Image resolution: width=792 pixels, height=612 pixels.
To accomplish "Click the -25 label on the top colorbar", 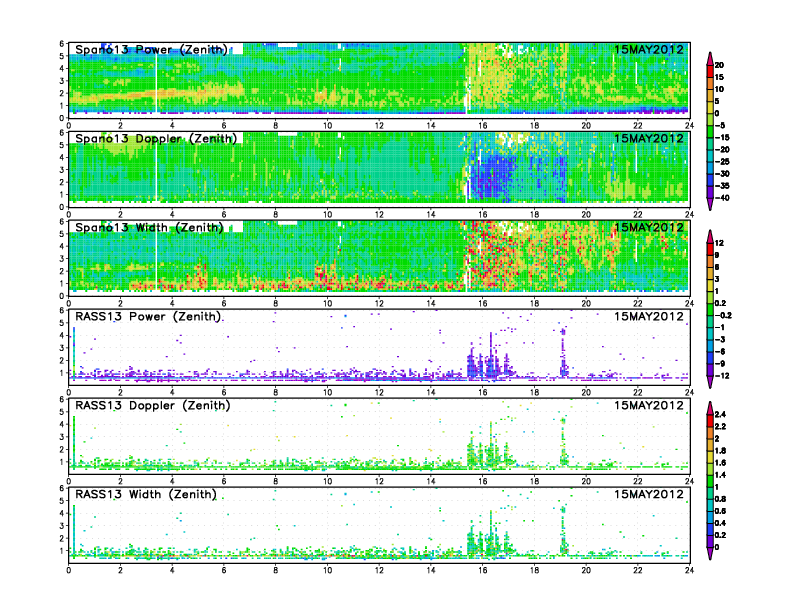I will pyautogui.click(x=722, y=162).
